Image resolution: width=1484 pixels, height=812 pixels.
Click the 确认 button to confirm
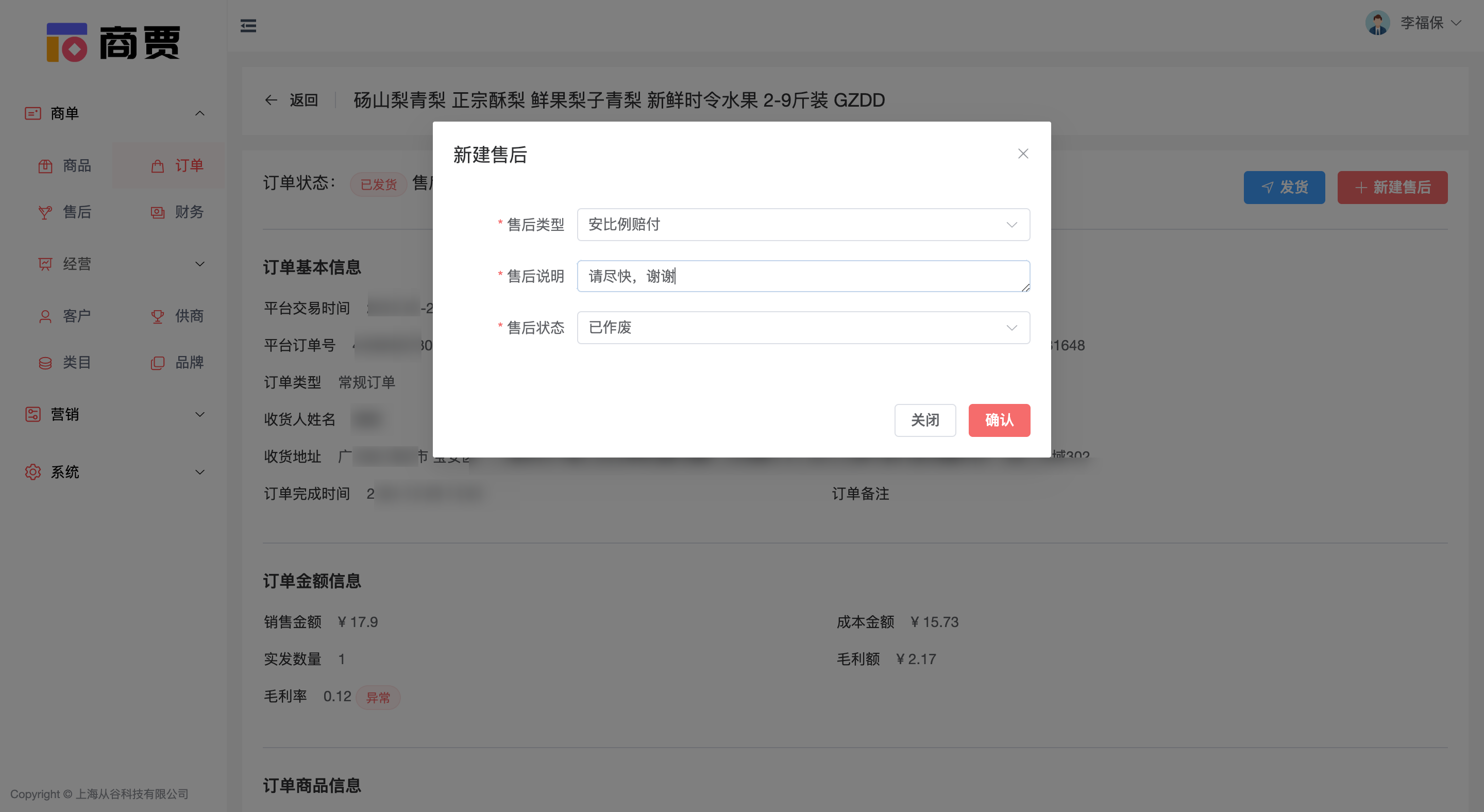click(x=999, y=420)
